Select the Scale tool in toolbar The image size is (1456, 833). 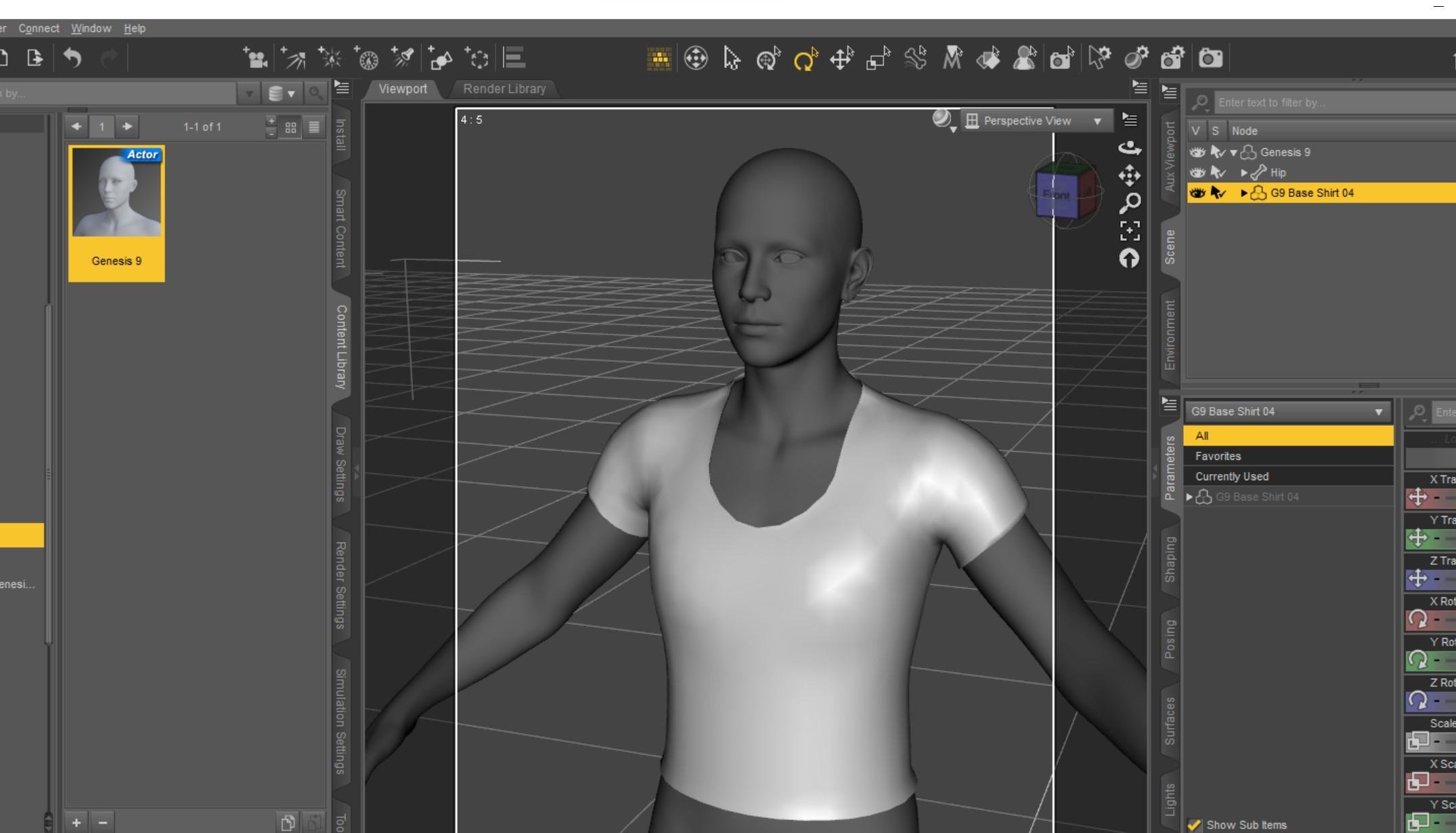[x=878, y=60]
